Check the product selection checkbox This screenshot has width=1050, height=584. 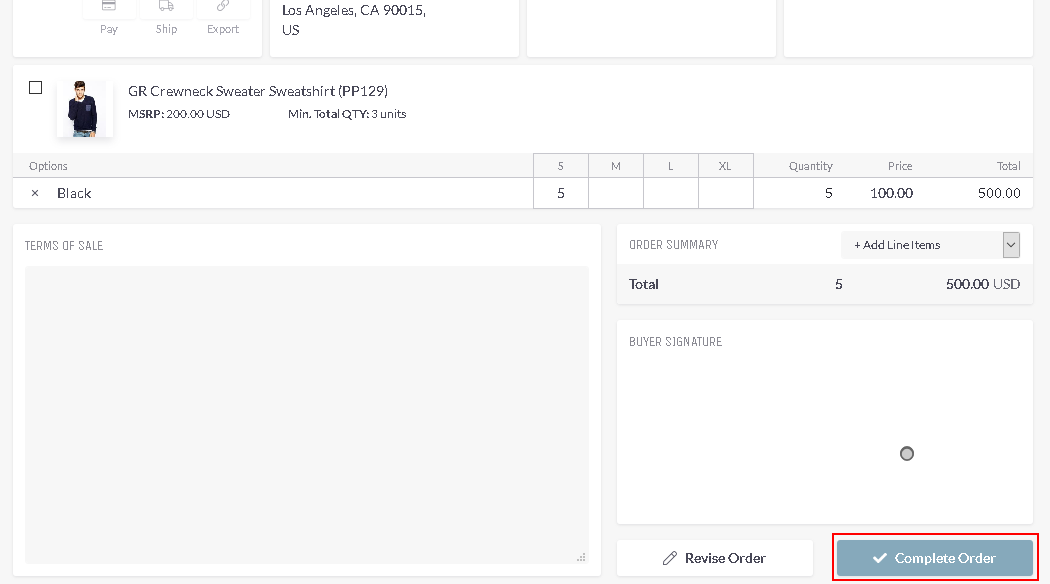34,87
